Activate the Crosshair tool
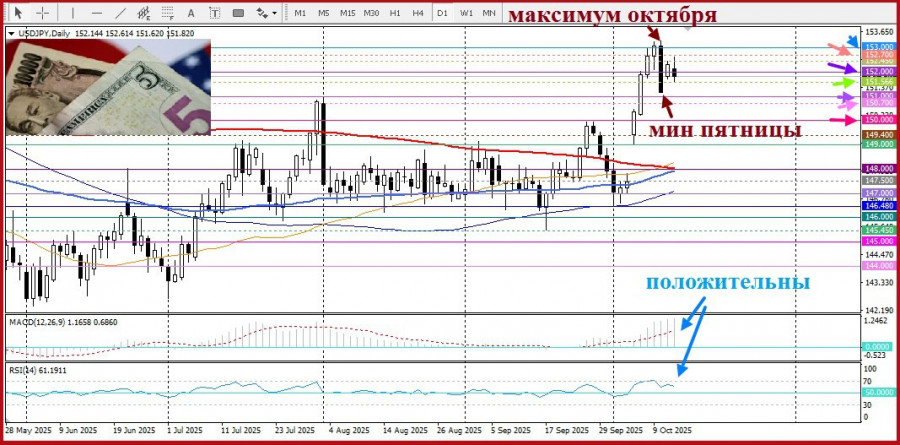Viewport: 900px width, 445px height. pyautogui.click(x=42, y=12)
